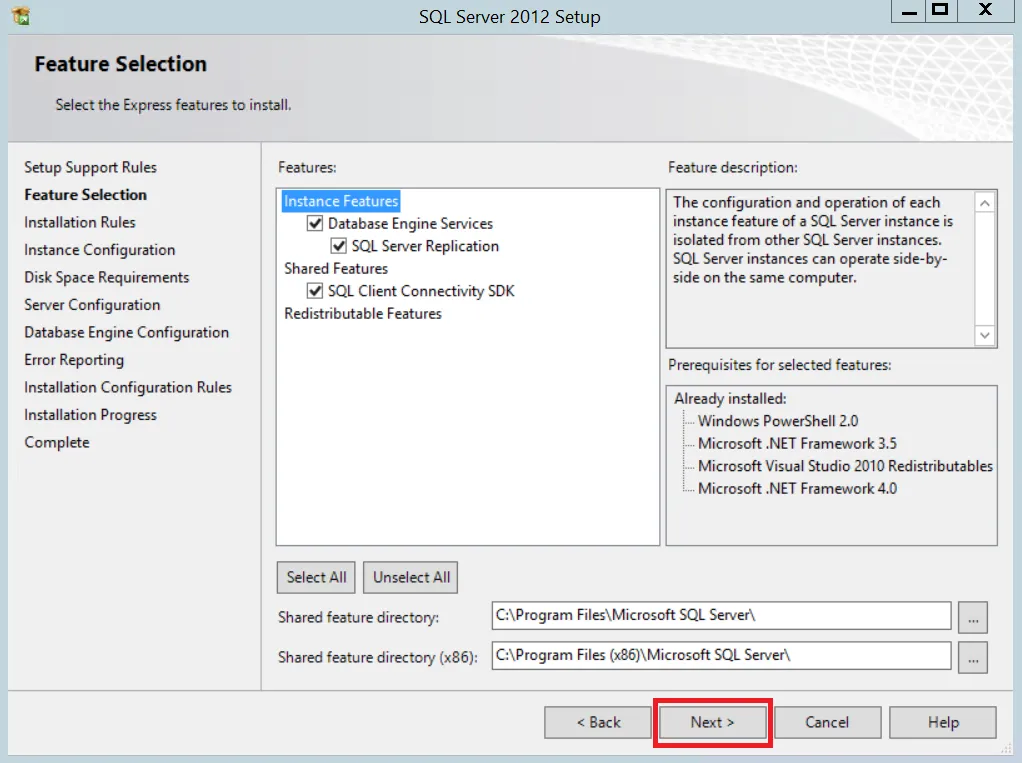Toggle SQL Client Connectivity SDK checkbox
This screenshot has height=763, width=1022.
(x=315, y=291)
